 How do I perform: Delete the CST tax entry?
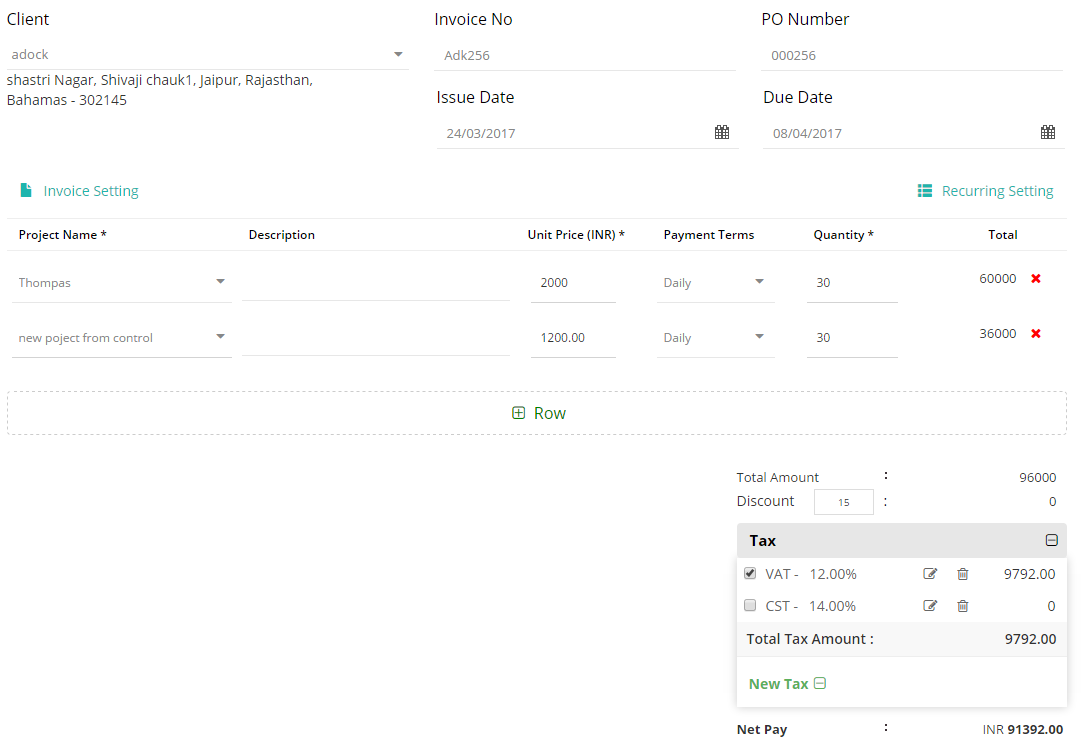coord(963,606)
